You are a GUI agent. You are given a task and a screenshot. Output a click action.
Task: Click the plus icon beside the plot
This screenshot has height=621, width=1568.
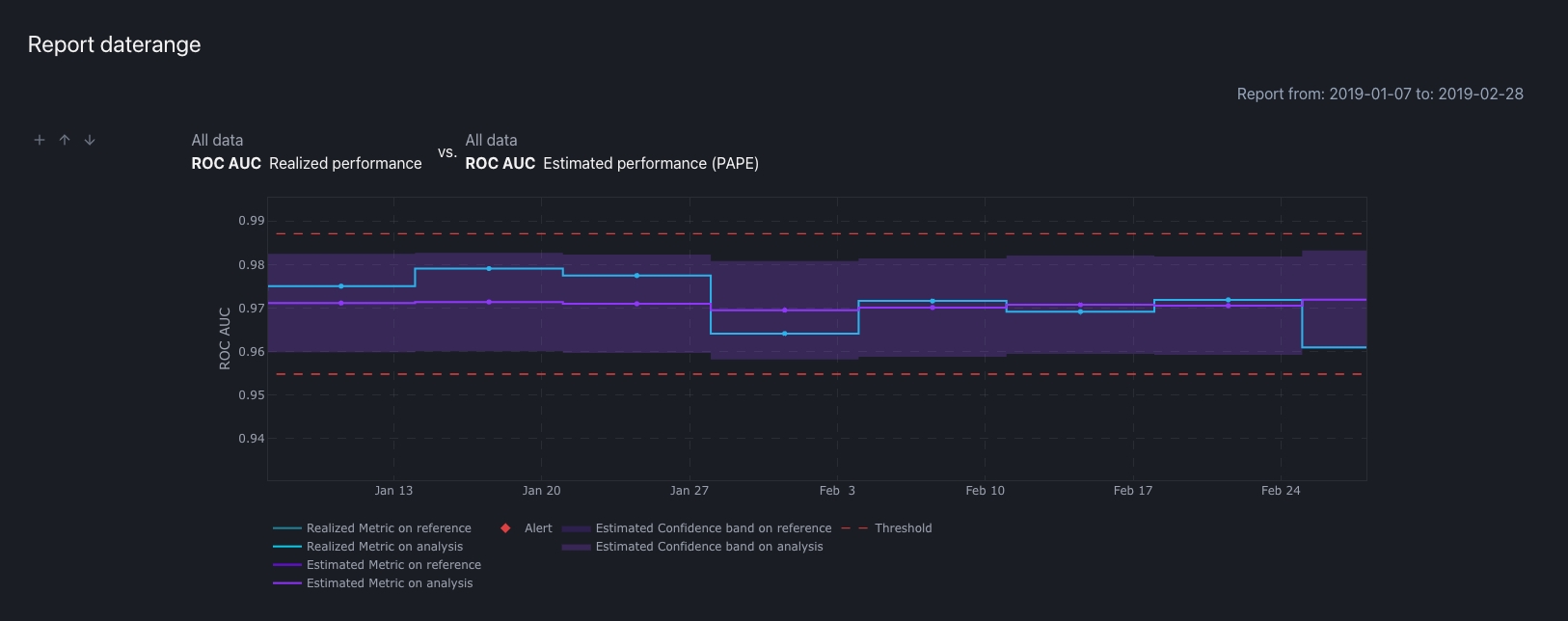coord(40,140)
